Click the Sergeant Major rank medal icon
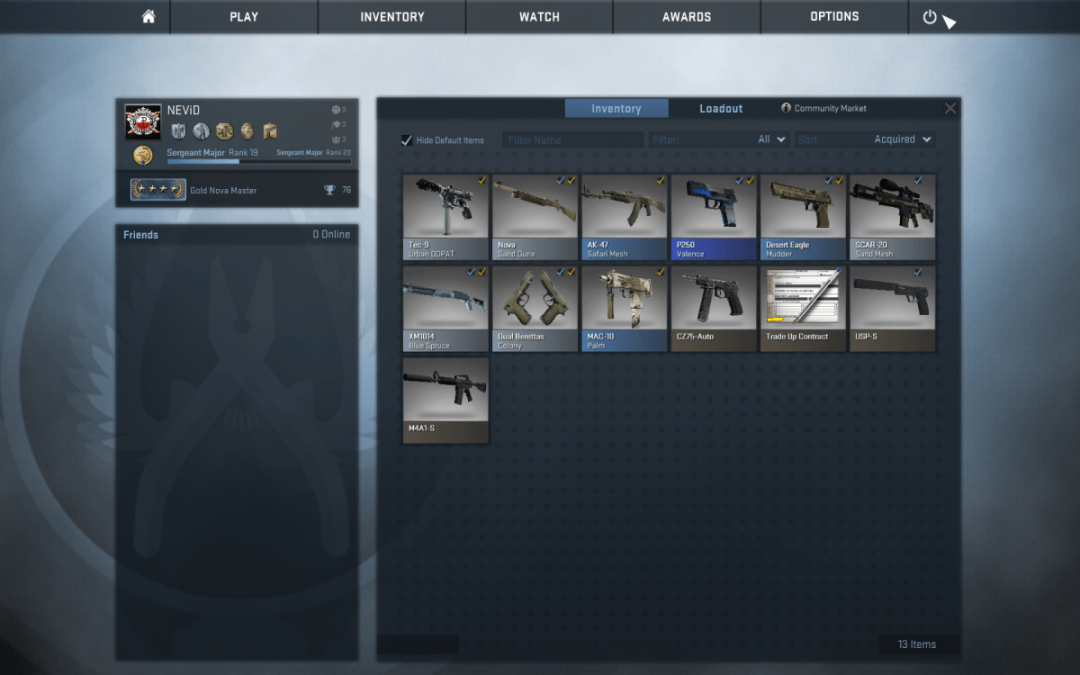The image size is (1080, 675). (143, 155)
